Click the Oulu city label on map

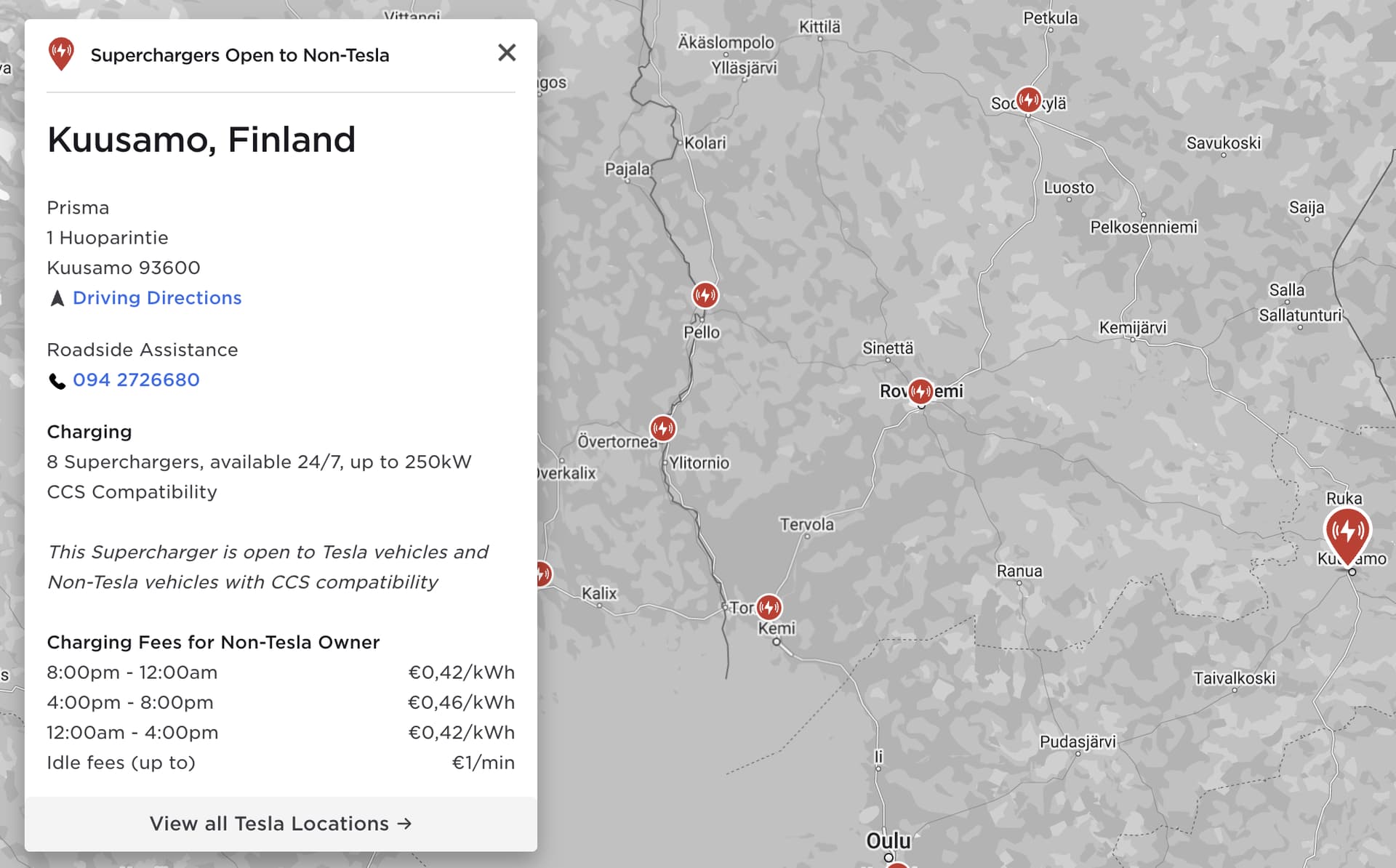[888, 841]
